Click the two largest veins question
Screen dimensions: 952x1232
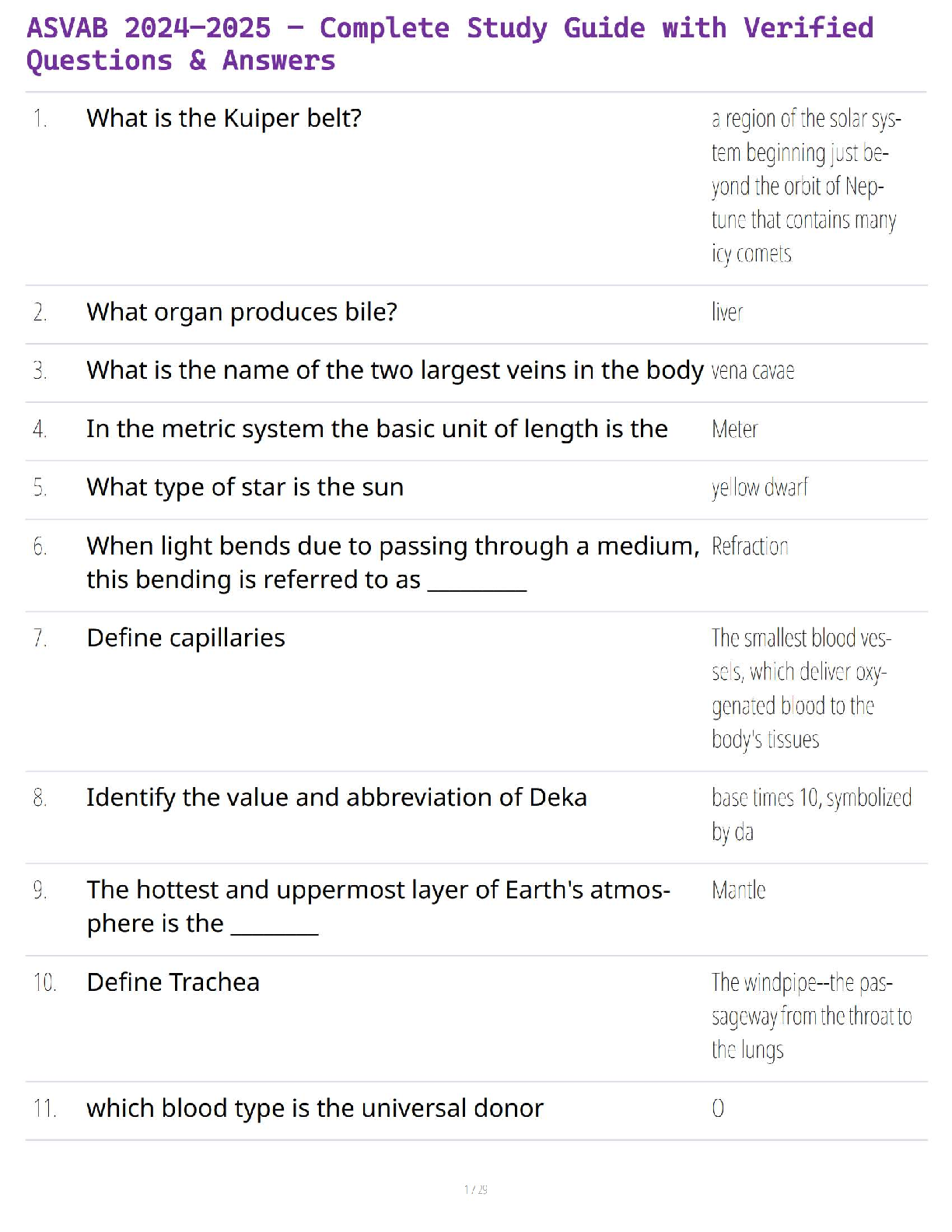(394, 370)
